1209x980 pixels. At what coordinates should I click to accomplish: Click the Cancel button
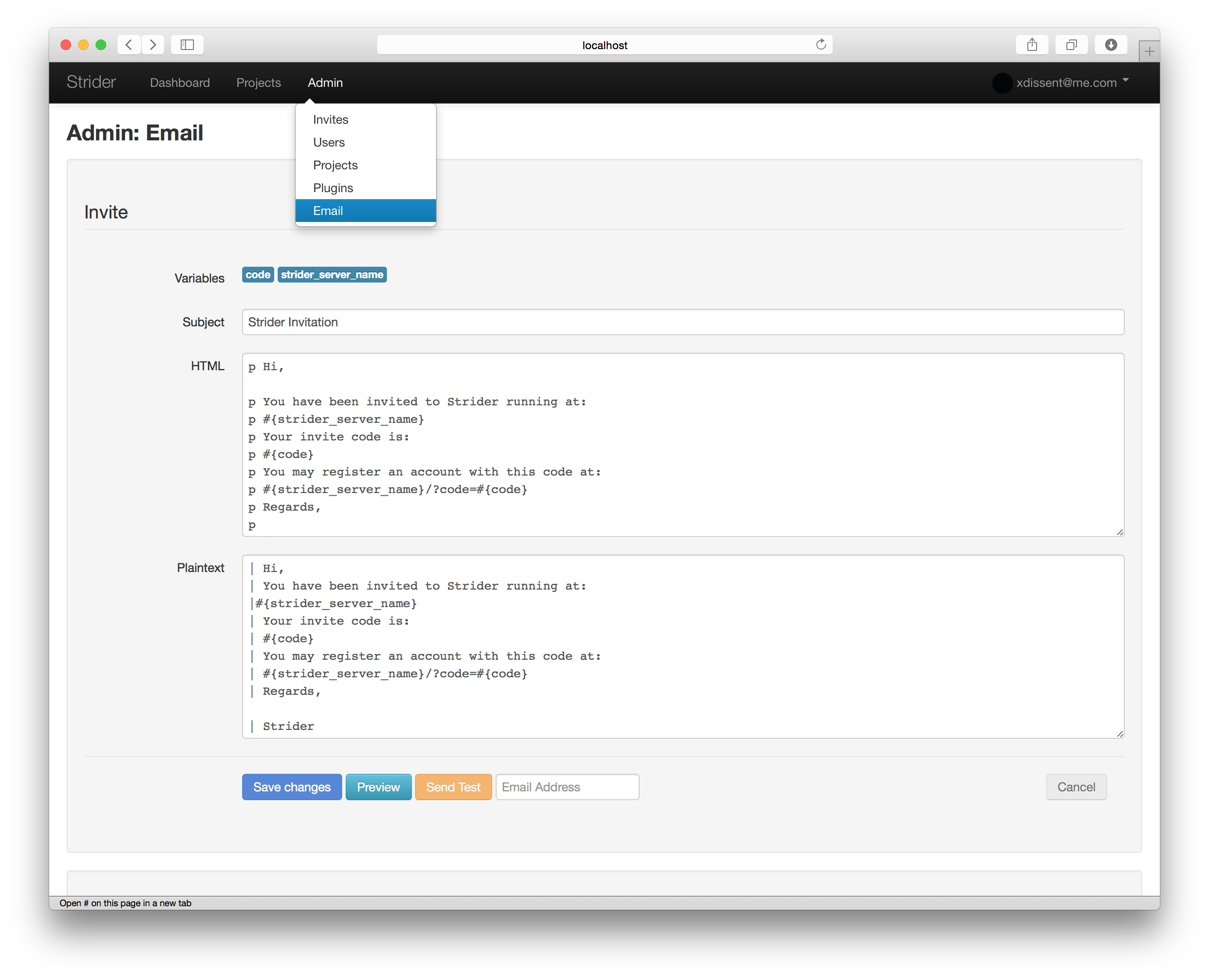[1076, 787]
